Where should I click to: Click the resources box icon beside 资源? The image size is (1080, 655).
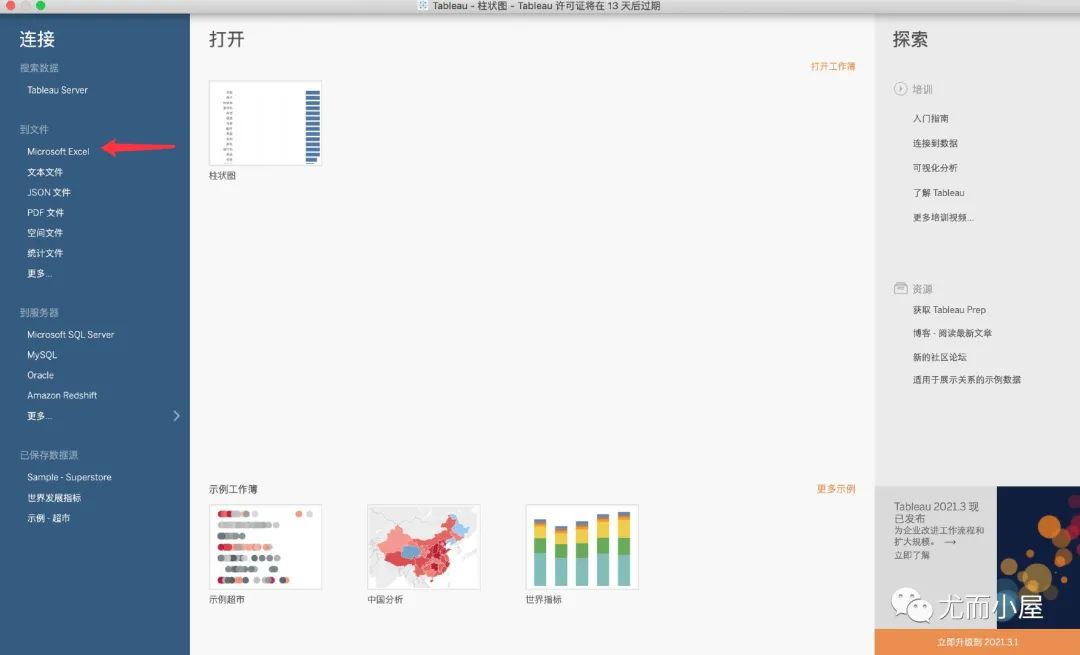pos(900,289)
